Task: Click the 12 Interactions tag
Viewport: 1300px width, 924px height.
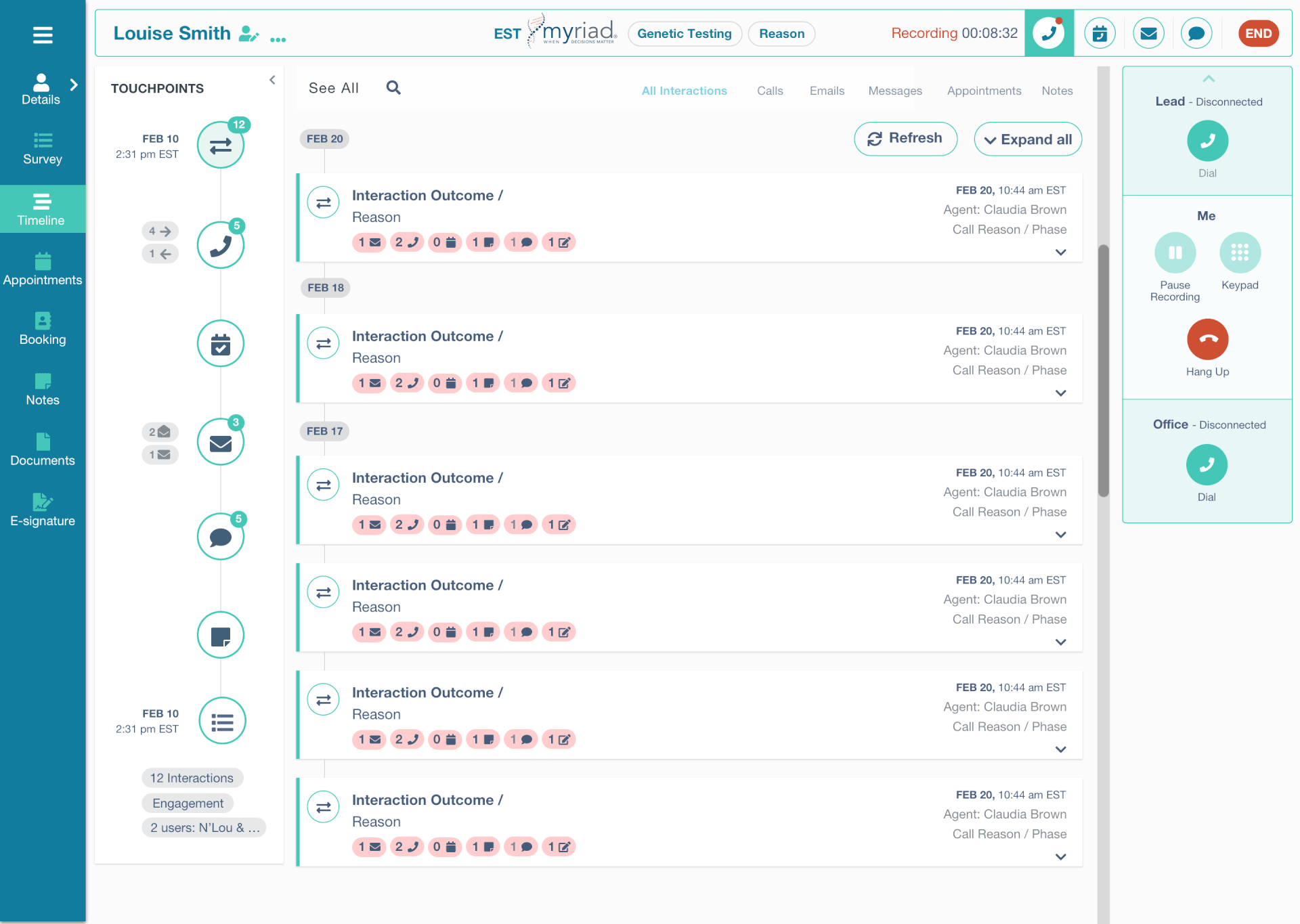Action: 192,778
